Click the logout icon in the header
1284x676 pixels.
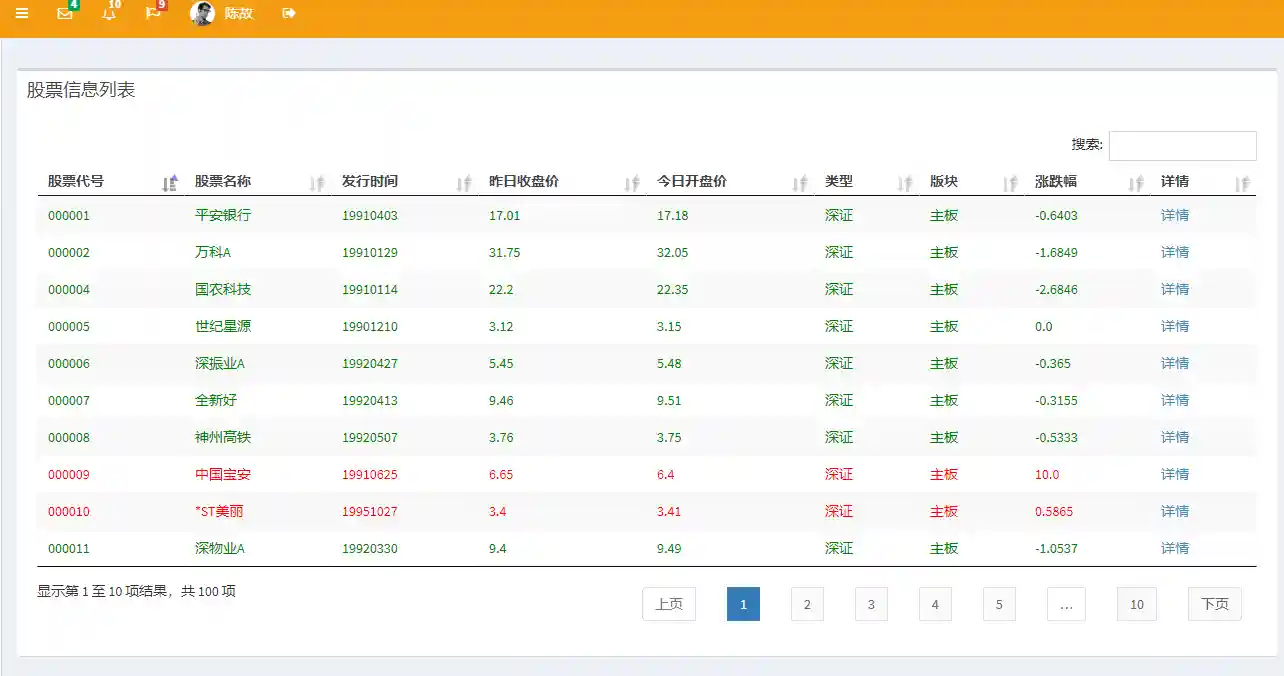click(x=289, y=14)
